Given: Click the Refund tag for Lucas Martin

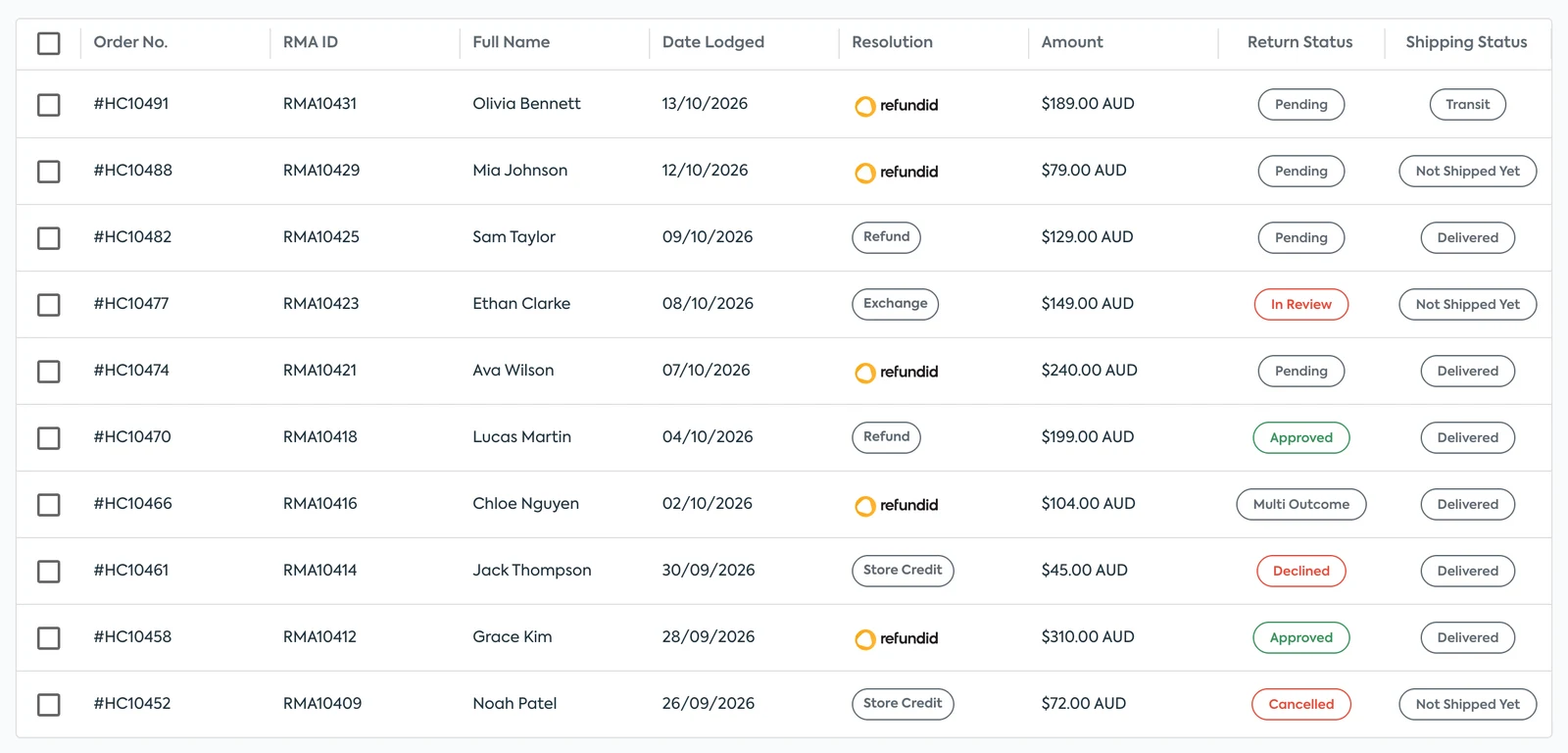Looking at the screenshot, I should [886, 437].
